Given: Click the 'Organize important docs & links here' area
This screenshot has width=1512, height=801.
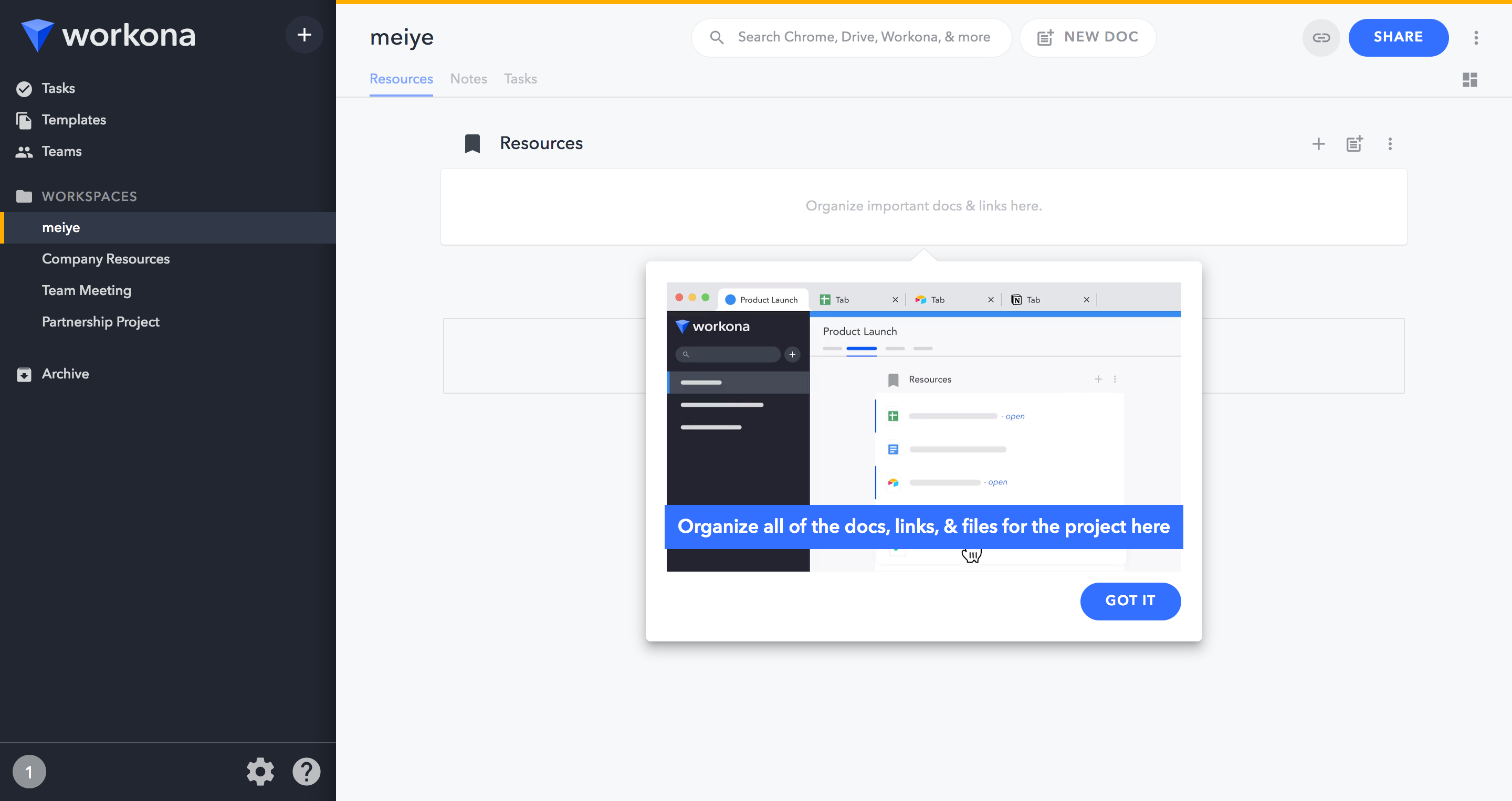Looking at the screenshot, I should click(x=923, y=207).
